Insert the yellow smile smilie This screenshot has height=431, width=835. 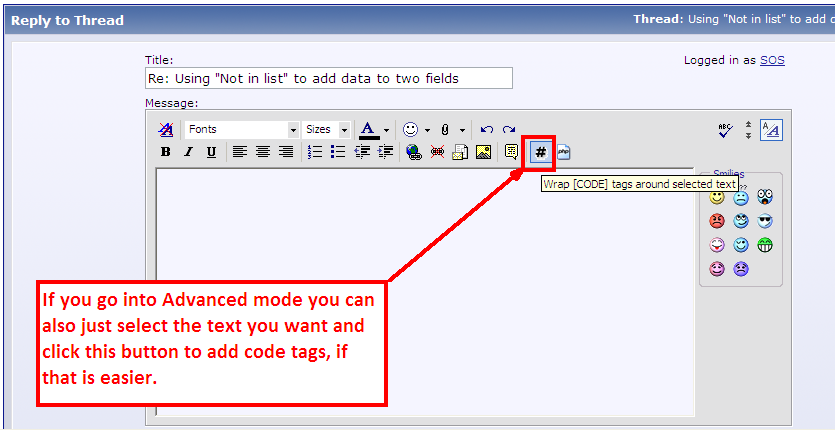click(717, 197)
